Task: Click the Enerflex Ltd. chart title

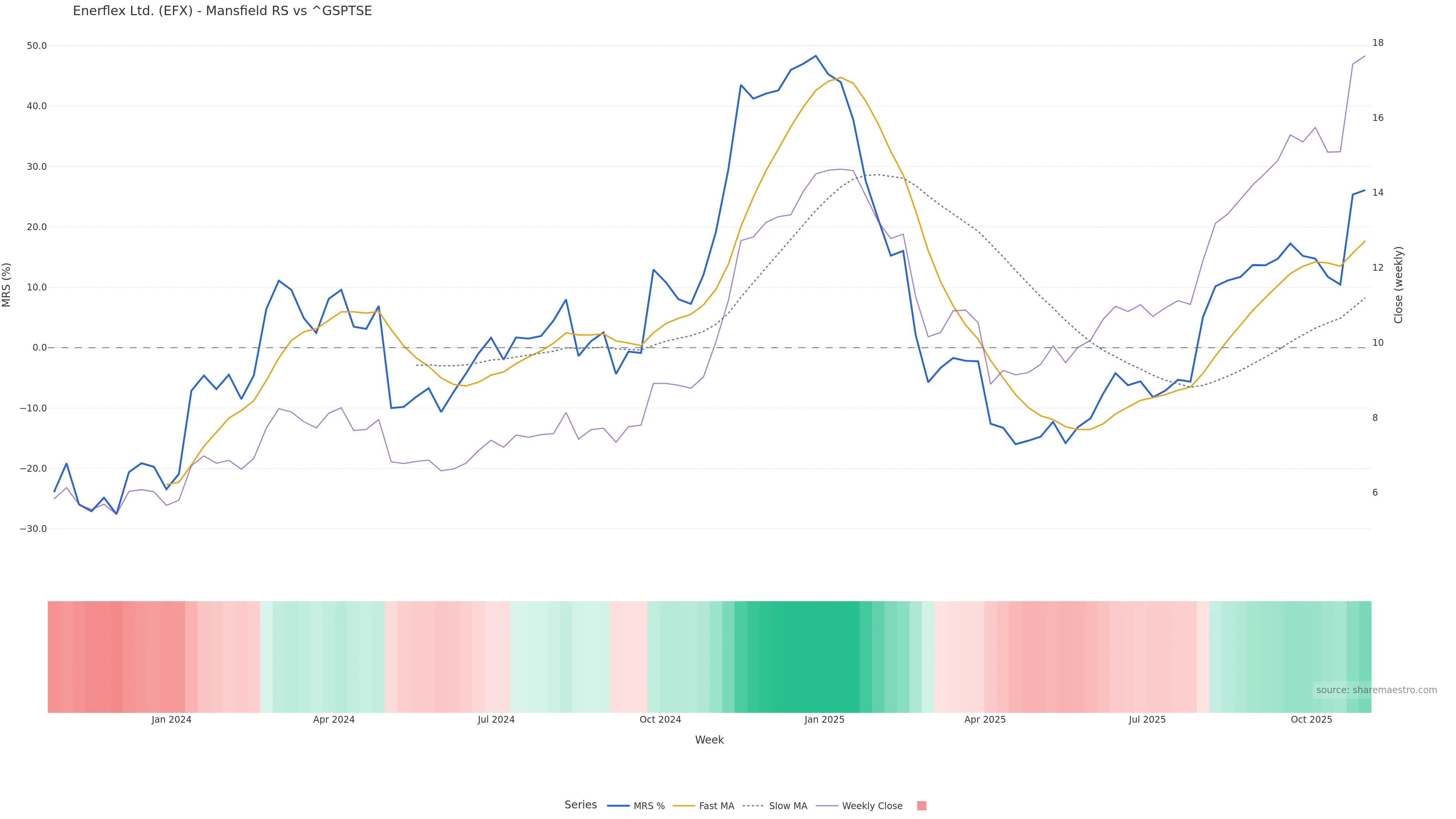Action: pos(222,11)
